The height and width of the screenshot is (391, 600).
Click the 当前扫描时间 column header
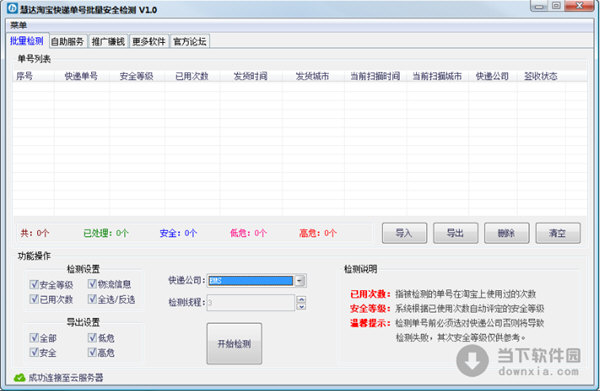375,76
